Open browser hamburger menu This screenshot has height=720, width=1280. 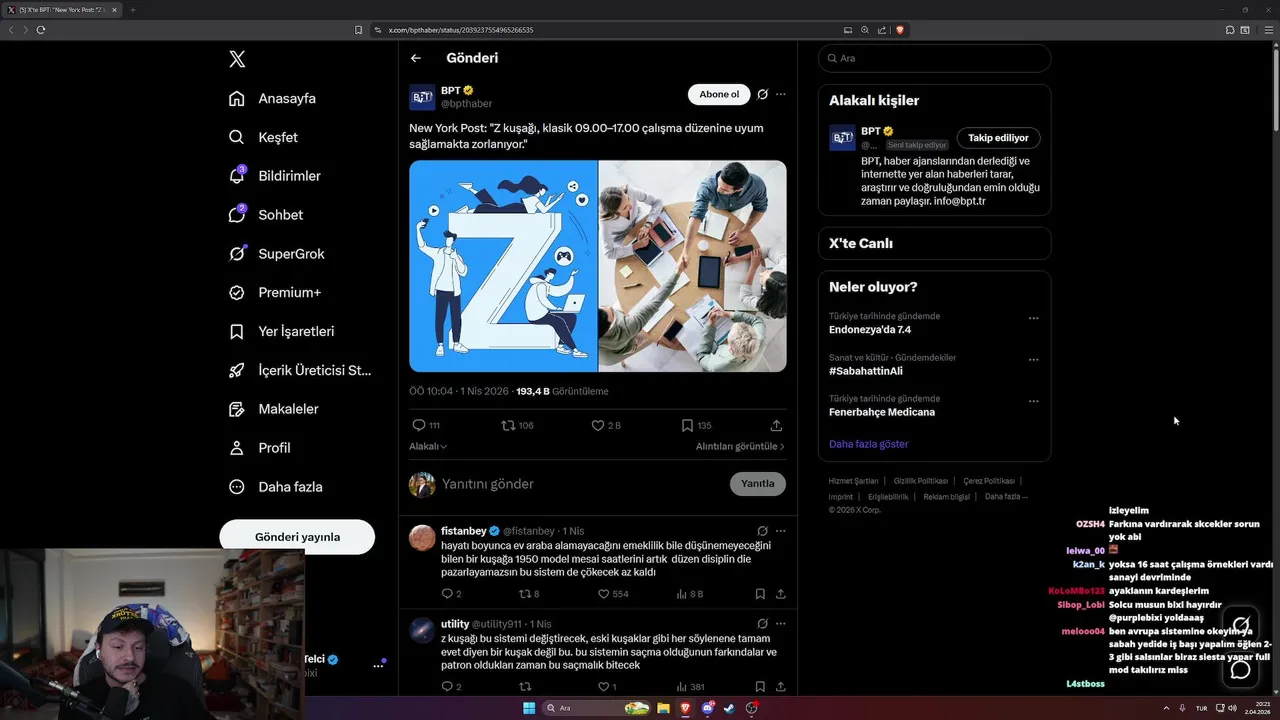click(x=1267, y=30)
